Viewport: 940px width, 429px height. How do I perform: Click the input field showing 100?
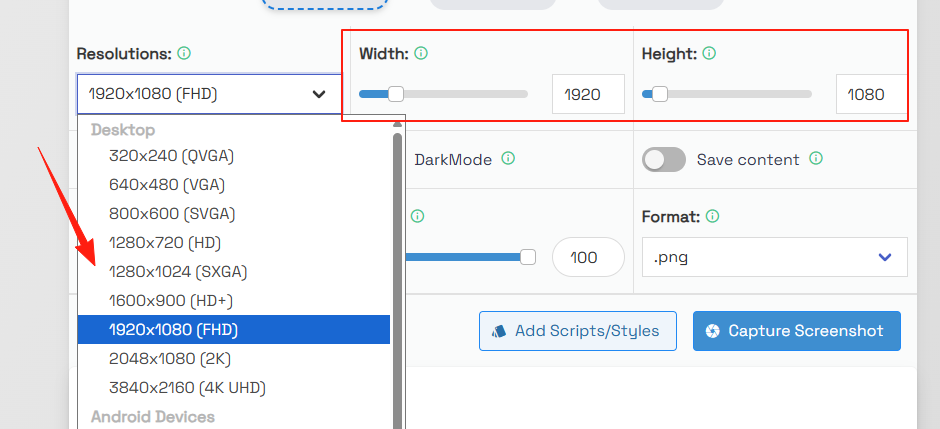[588, 257]
